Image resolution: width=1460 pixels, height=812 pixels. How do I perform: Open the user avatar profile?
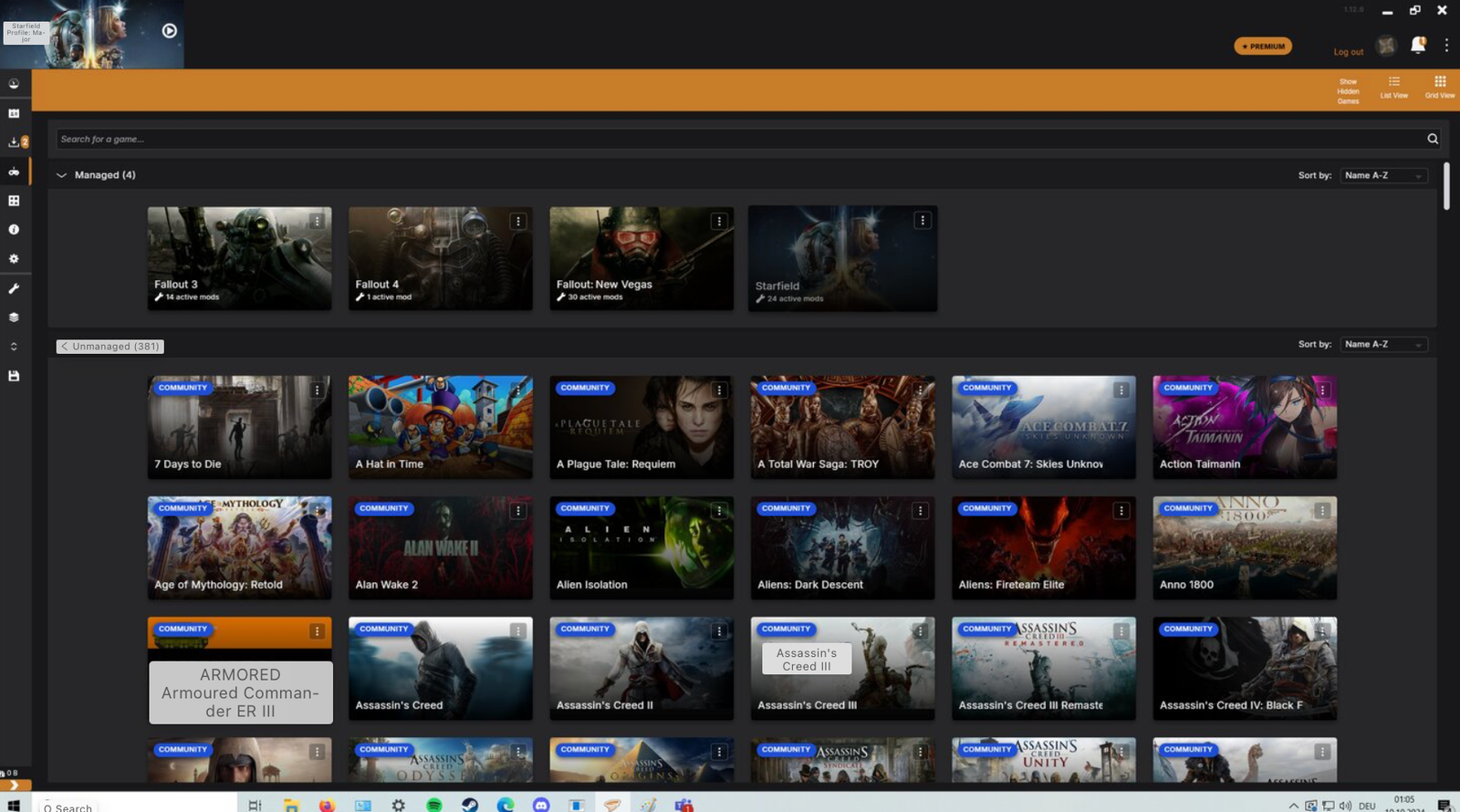click(x=1386, y=45)
